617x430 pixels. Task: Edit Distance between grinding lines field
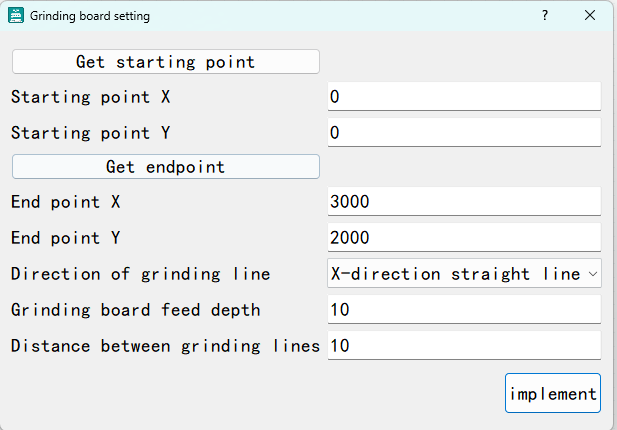click(464, 346)
